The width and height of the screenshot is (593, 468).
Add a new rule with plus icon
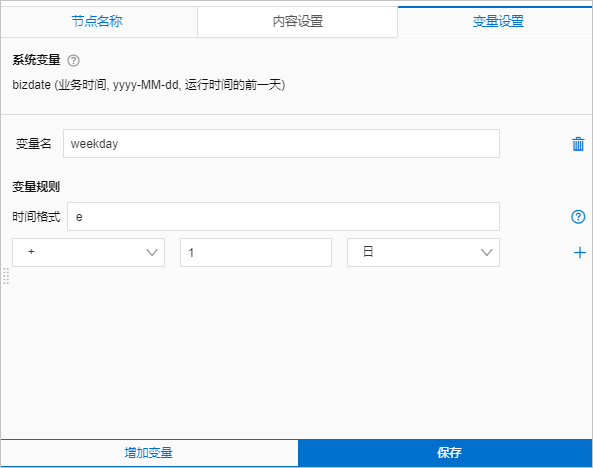579,252
